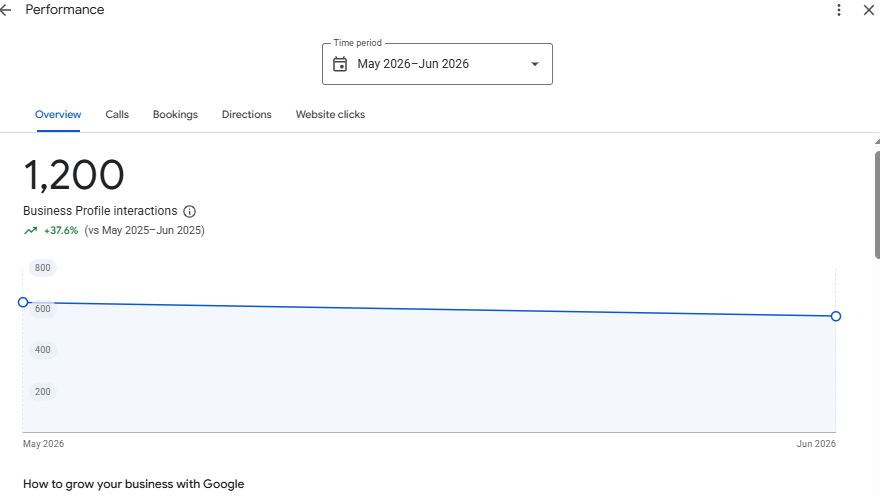Switch to the Calls tab
The height and width of the screenshot is (496, 880).
click(x=117, y=114)
